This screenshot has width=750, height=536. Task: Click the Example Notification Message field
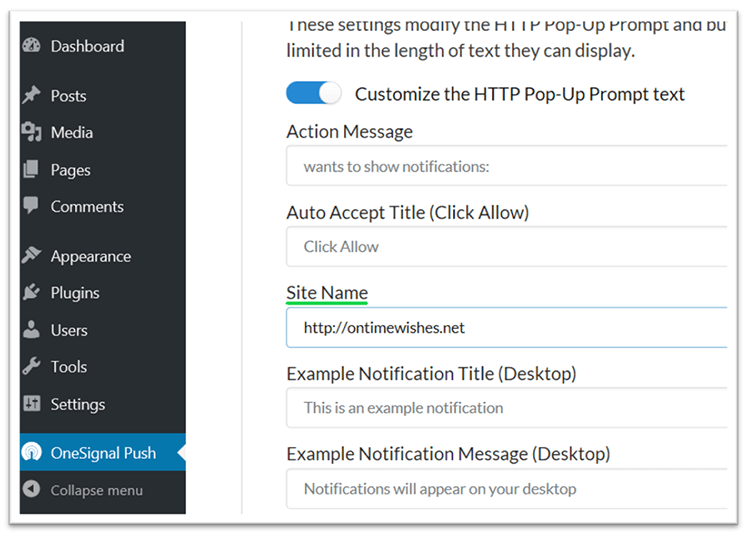click(x=506, y=489)
